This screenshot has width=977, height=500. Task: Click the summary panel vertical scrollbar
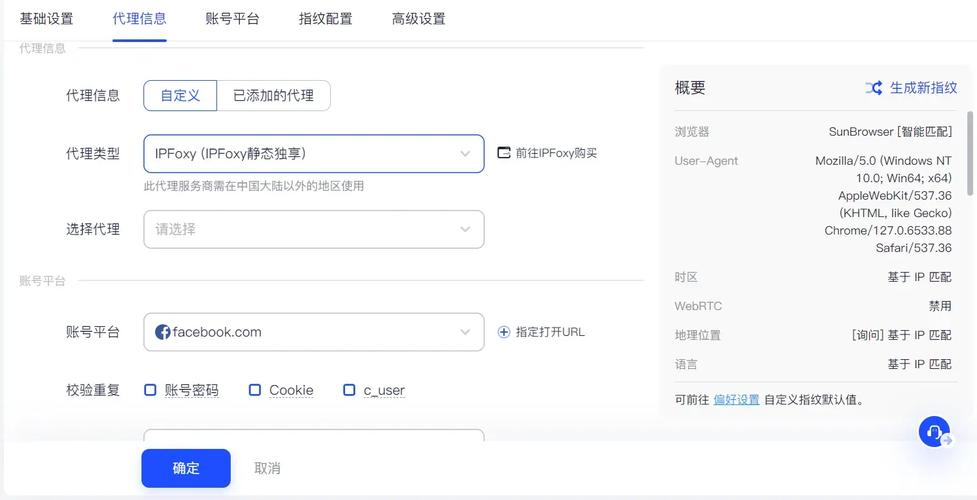click(x=970, y=153)
